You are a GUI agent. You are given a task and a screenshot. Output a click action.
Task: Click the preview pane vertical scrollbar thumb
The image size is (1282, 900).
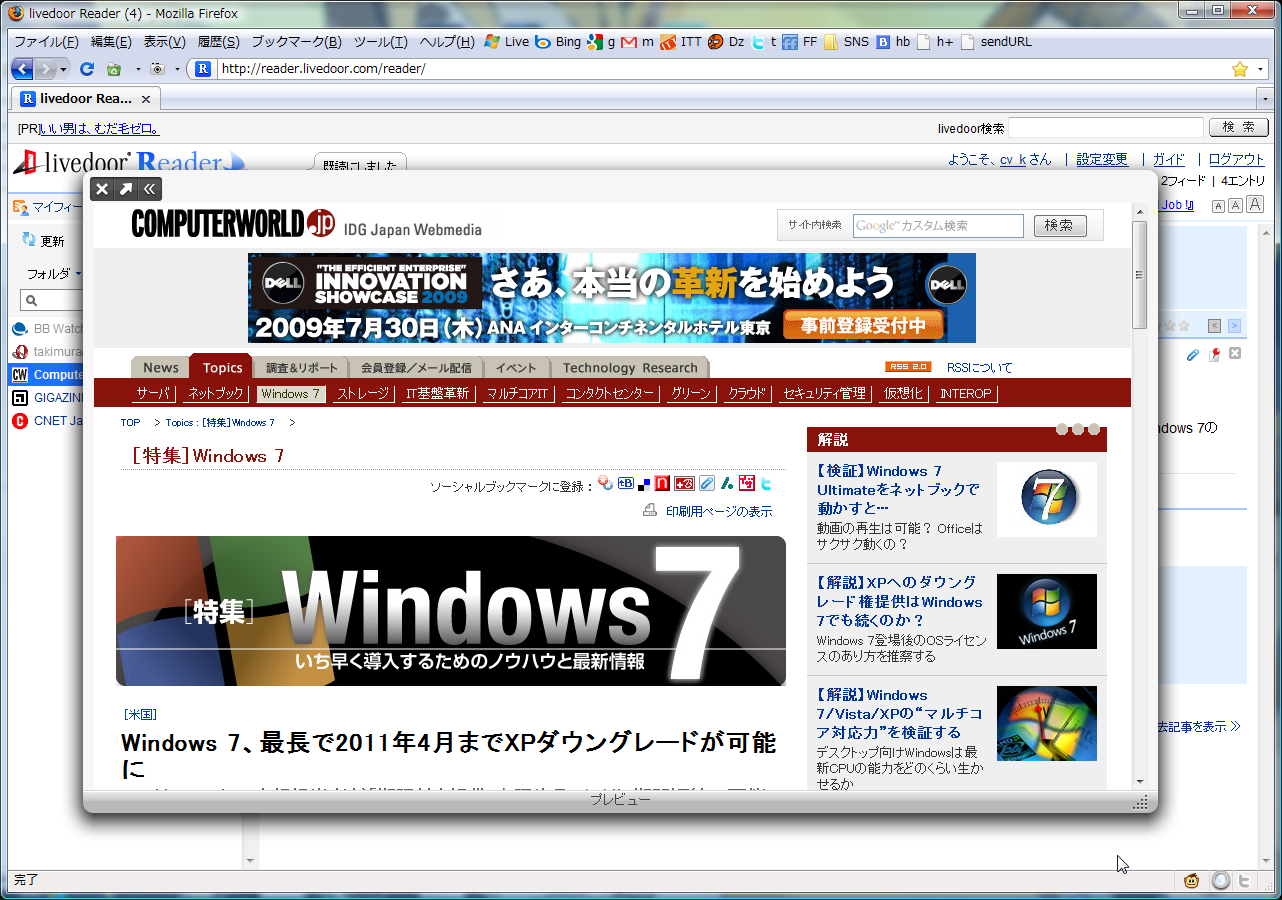(x=1140, y=274)
